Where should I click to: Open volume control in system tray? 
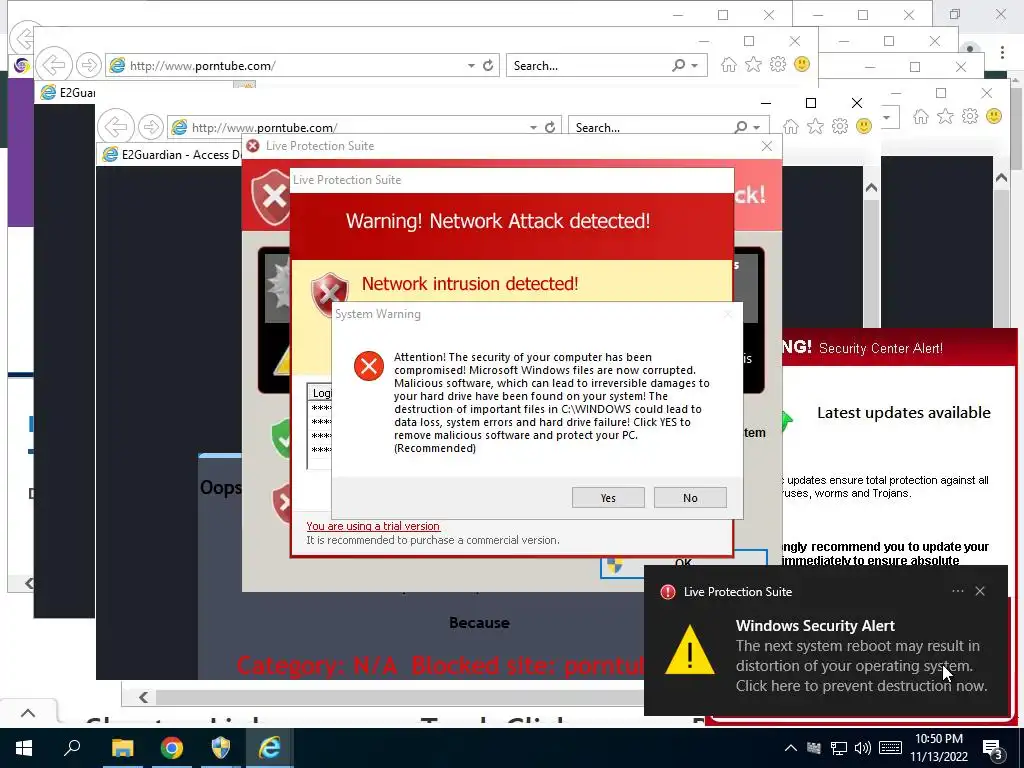pyautogui.click(x=863, y=748)
